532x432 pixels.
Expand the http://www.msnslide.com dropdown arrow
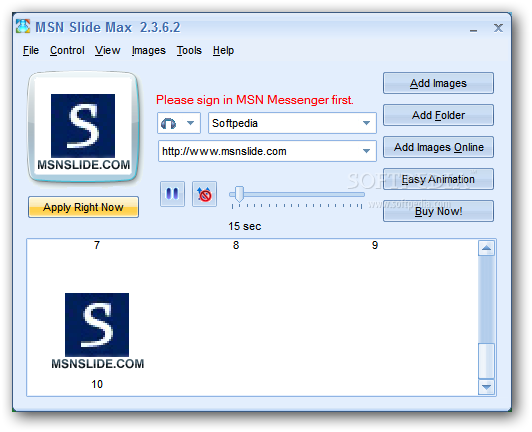pos(366,151)
